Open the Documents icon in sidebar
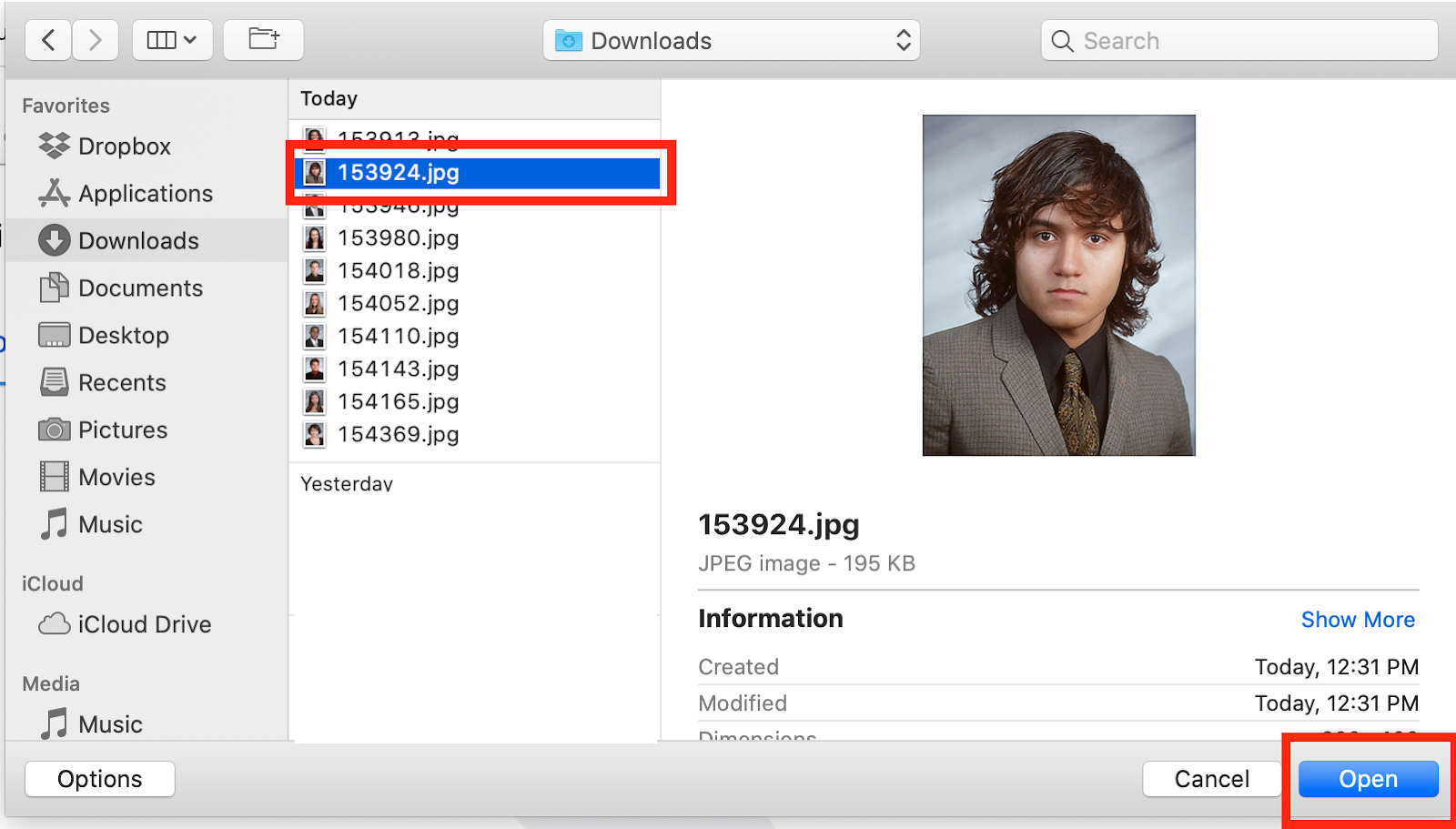Viewport: 1456px width, 829px height. [x=55, y=288]
